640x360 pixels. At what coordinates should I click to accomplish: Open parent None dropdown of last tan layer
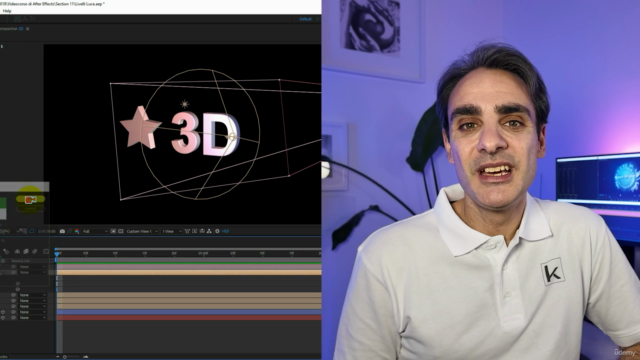(32, 306)
